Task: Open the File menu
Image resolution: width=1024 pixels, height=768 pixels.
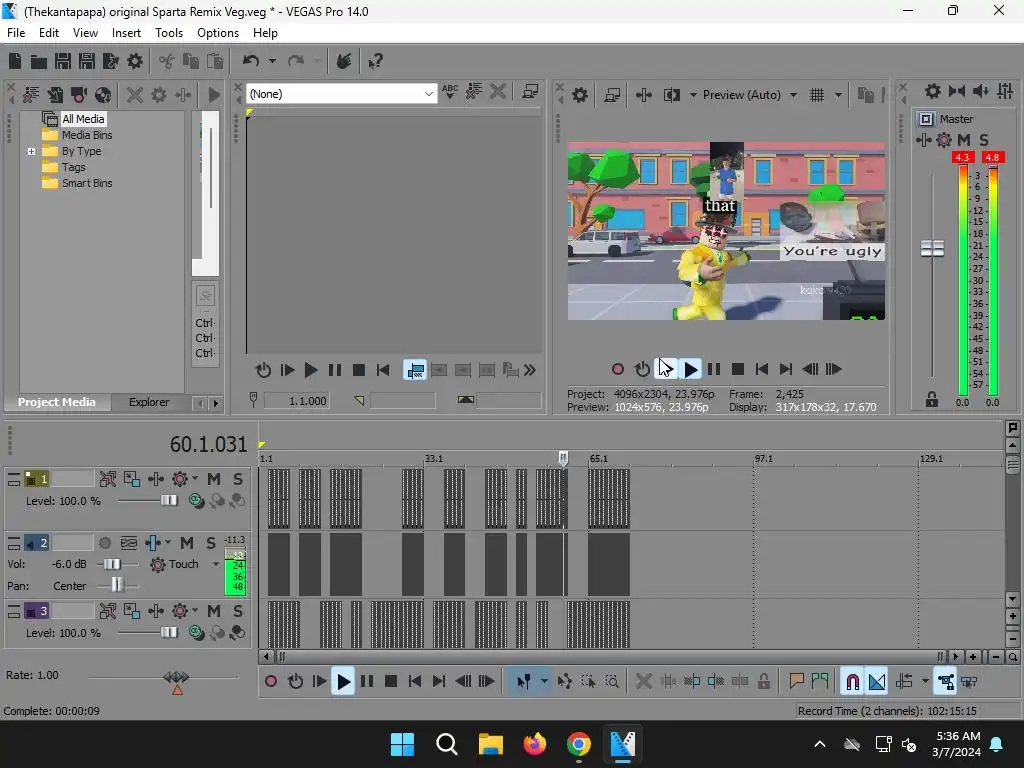Action: [16, 33]
